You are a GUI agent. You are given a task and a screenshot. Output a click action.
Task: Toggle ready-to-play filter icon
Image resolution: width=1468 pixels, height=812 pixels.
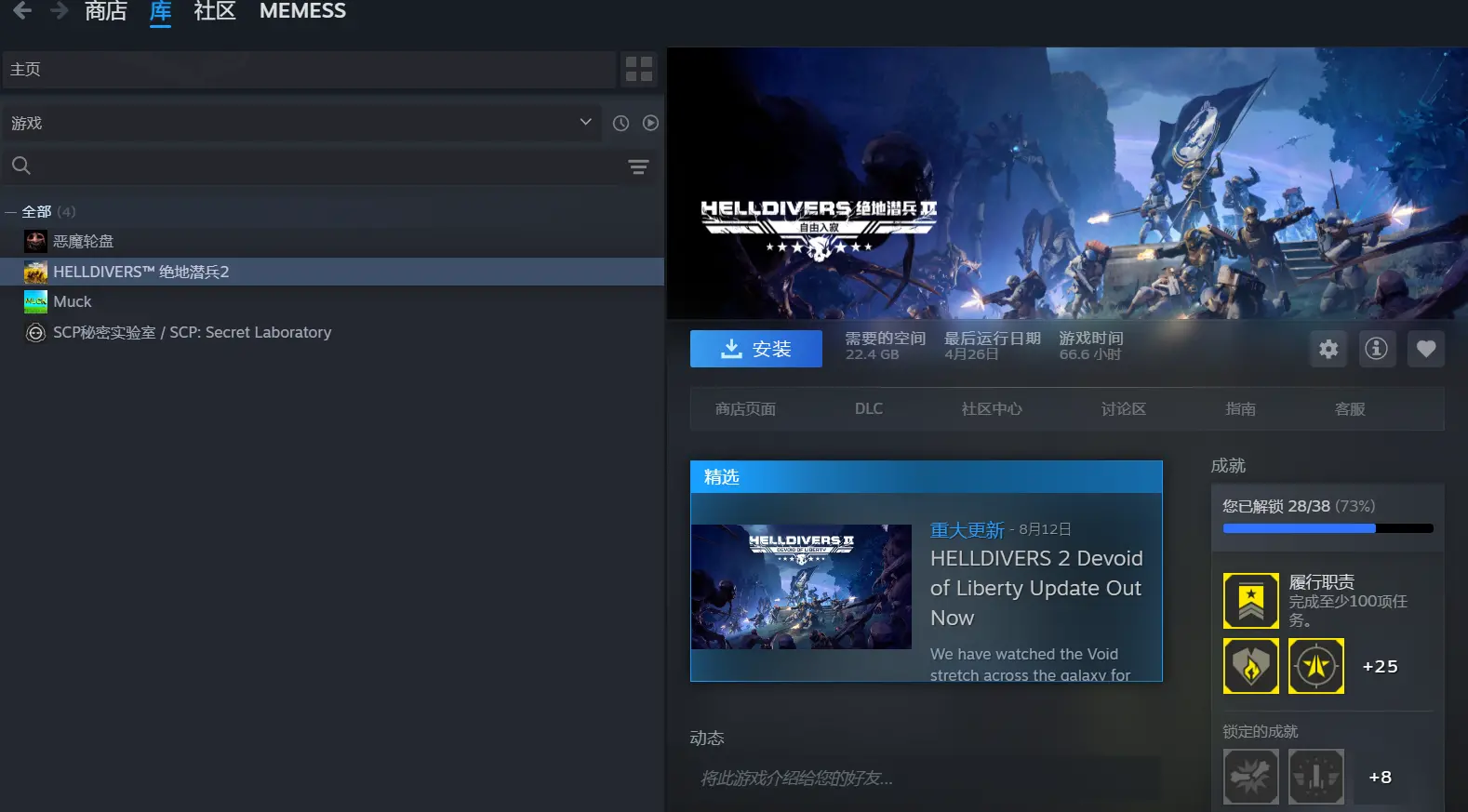tap(650, 123)
